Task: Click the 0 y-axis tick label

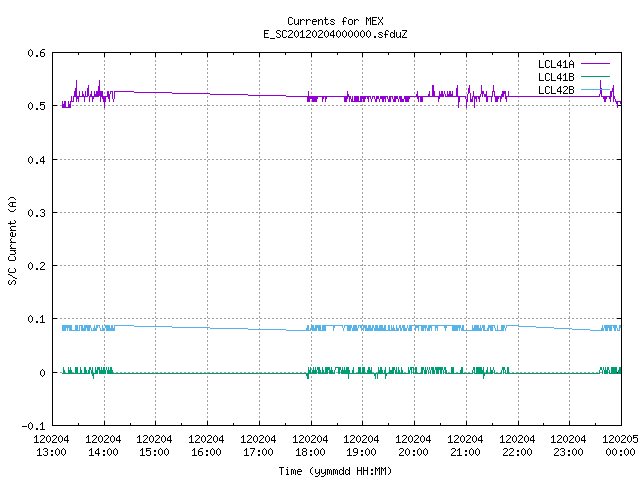Action: coord(42,373)
